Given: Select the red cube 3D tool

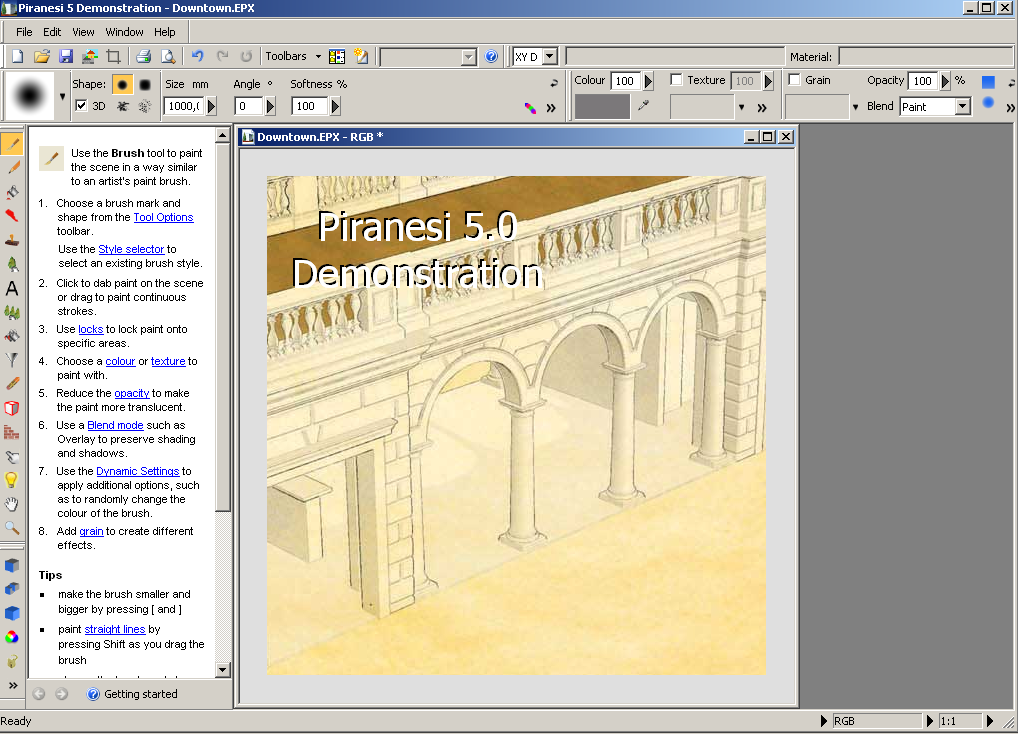Looking at the screenshot, I should (12, 408).
